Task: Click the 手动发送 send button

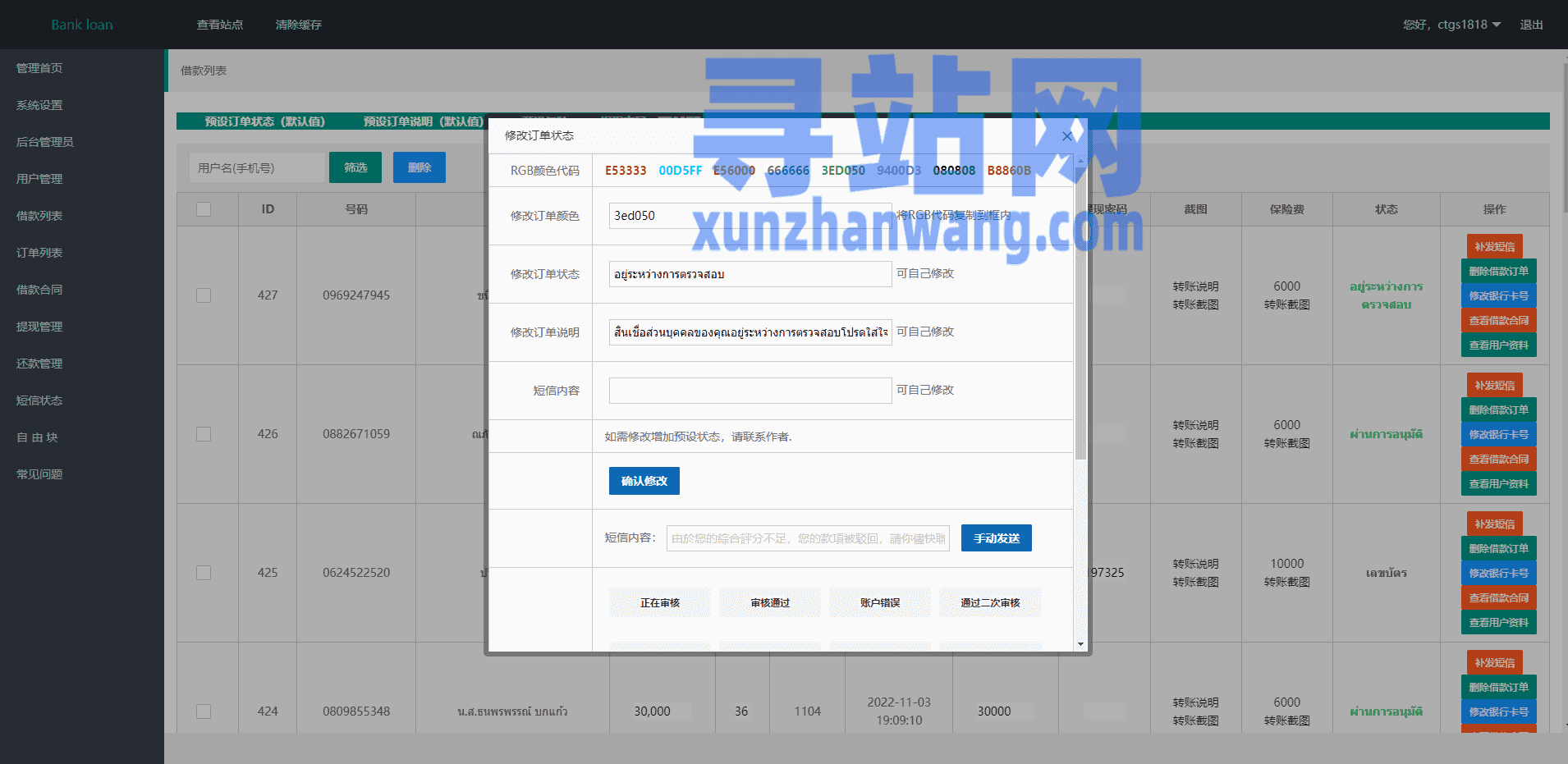Action: (x=996, y=538)
